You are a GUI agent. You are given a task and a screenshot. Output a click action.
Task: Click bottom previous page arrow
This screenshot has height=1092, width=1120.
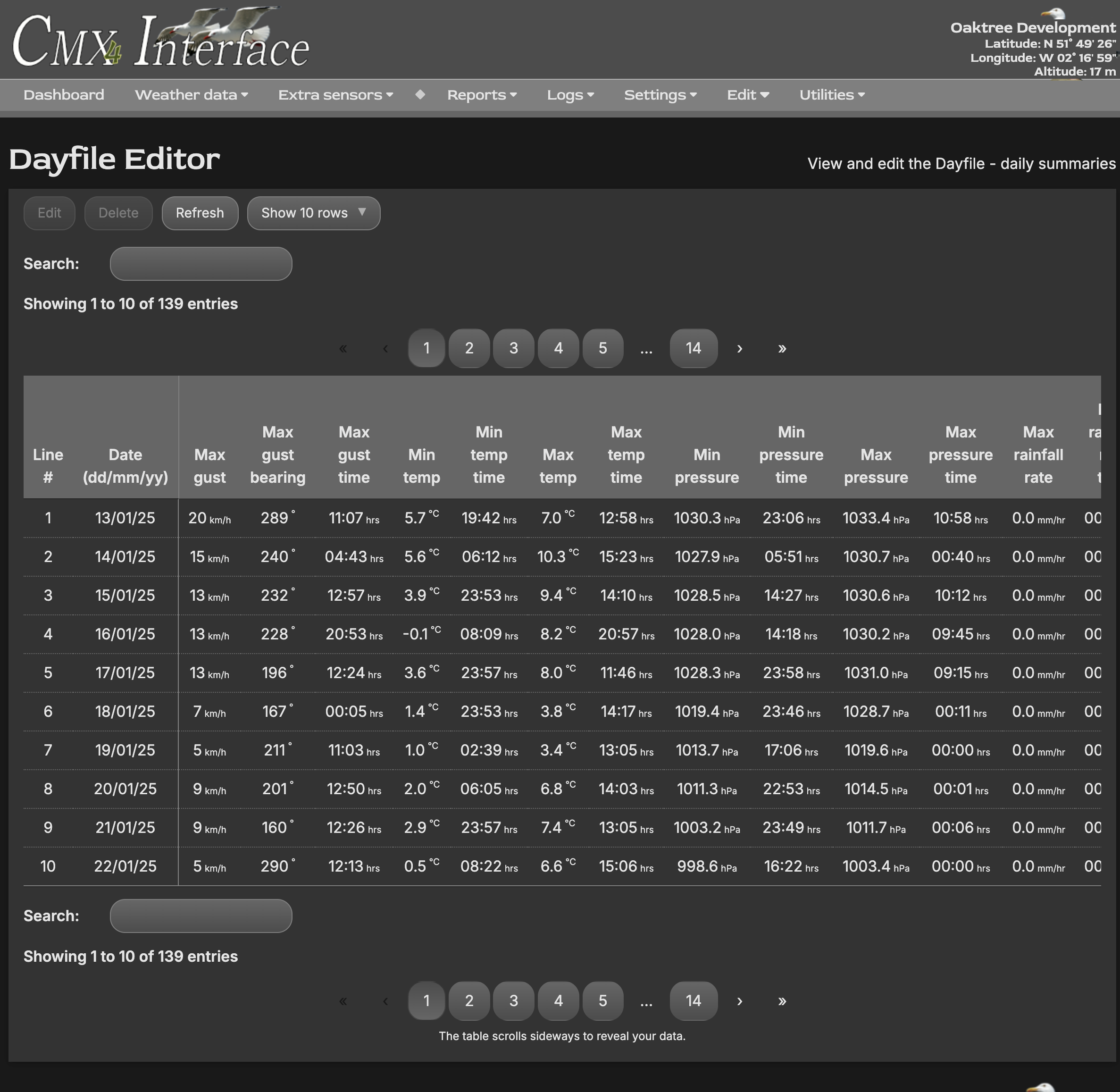(x=385, y=1001)
